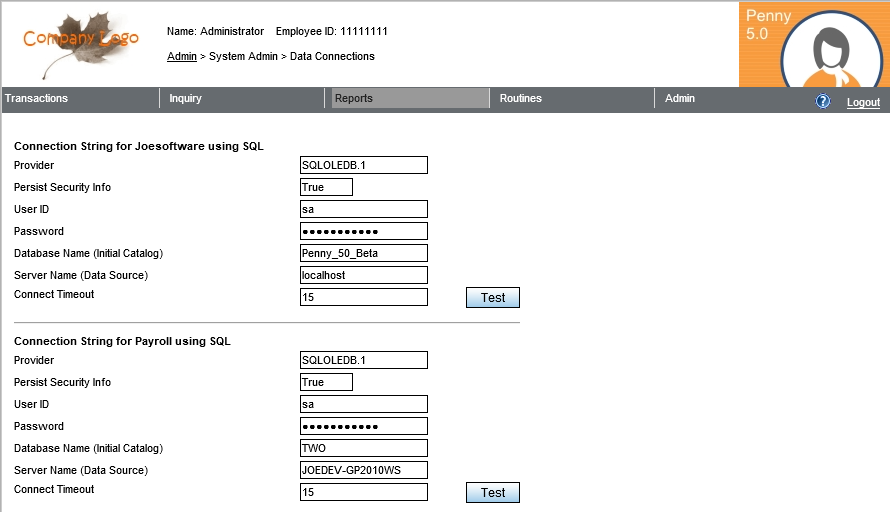The height and width of the screenshot is (512, 890).
Task: Open the Routines menu
Action: coord(521,98)
